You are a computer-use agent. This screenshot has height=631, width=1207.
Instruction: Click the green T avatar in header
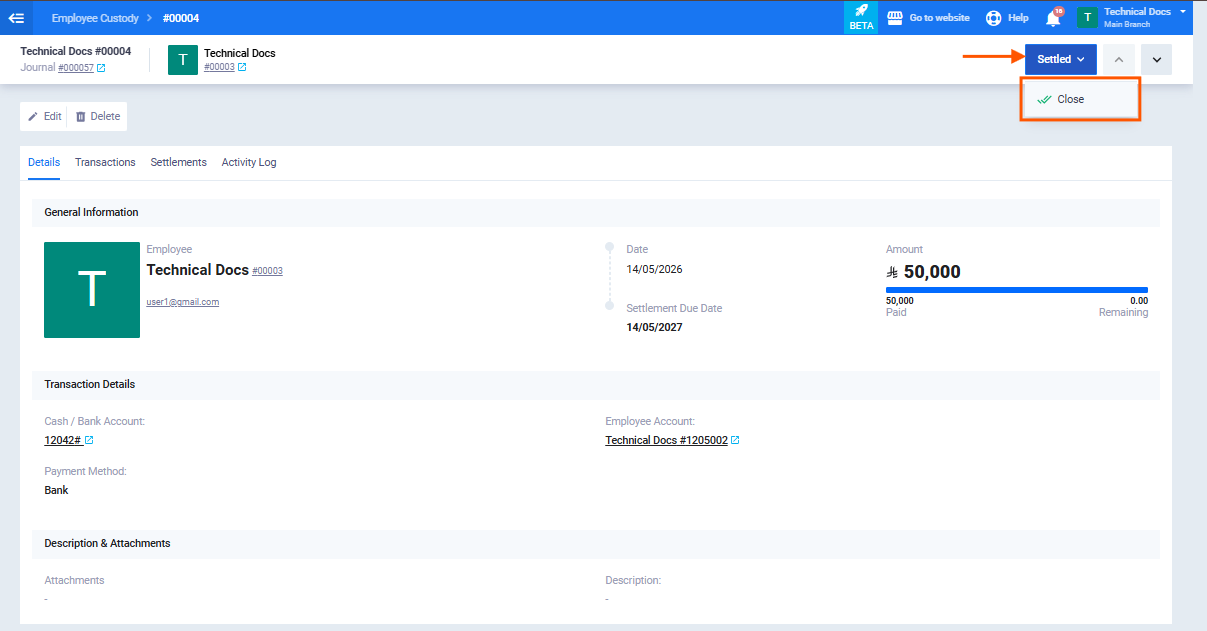(x=182, y=60)
